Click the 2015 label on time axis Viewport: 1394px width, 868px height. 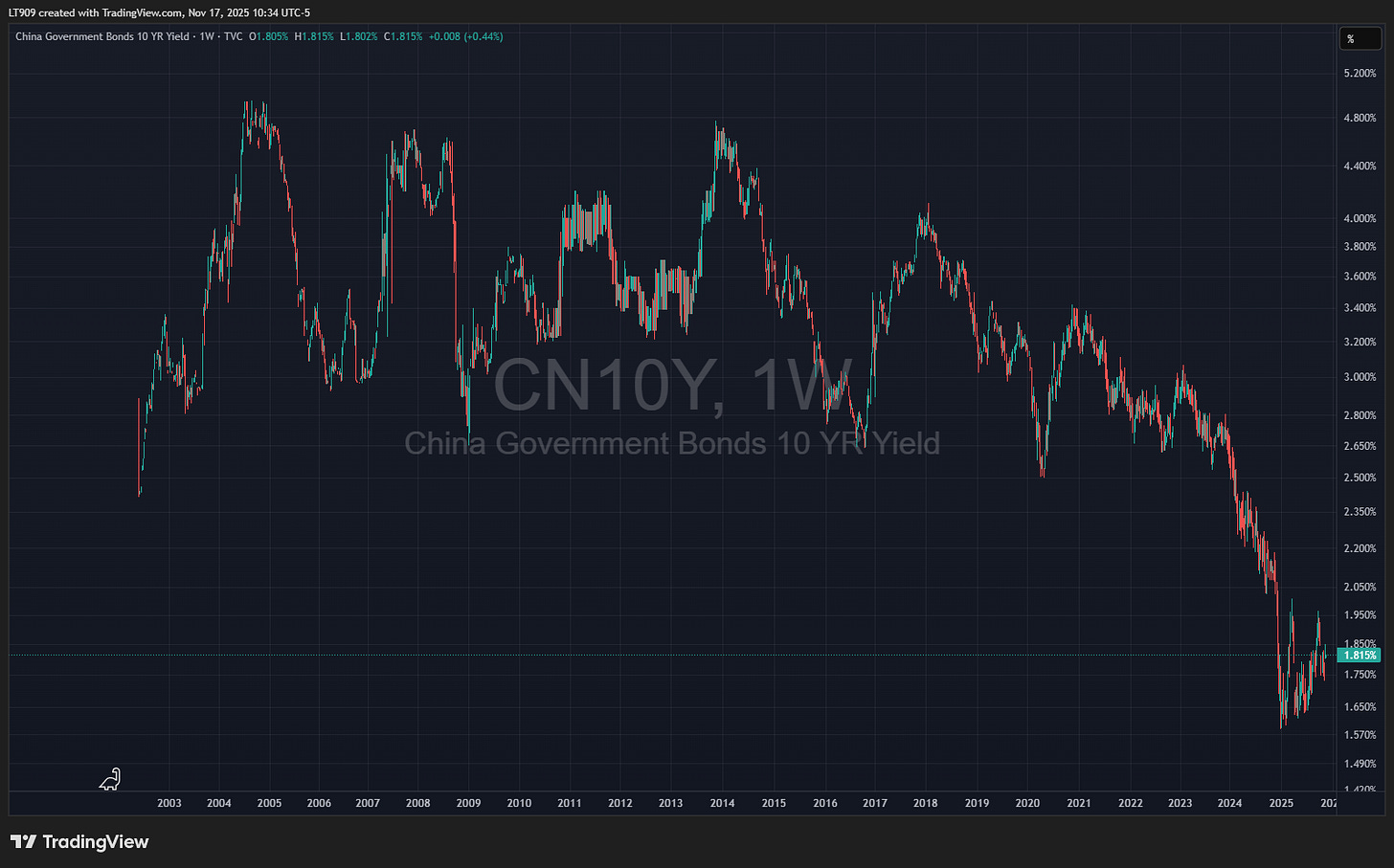[774, 803]
